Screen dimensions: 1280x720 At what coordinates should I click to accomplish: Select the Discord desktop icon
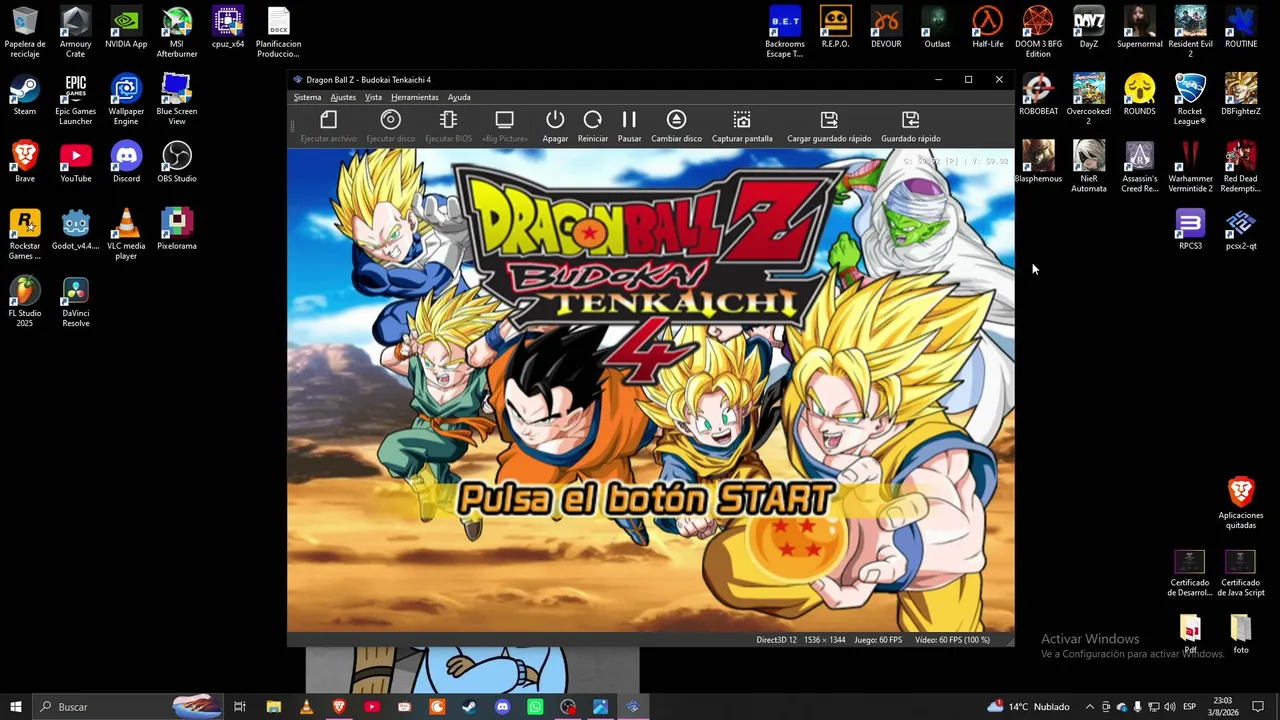click(x=126, y=162)
